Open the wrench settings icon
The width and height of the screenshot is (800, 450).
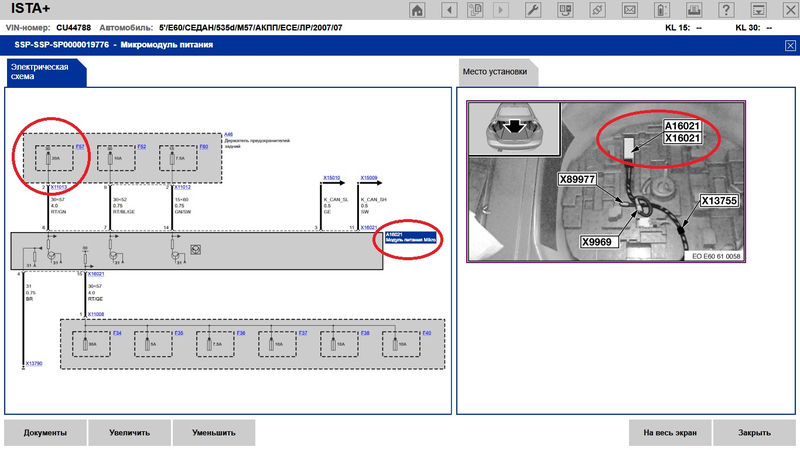click(533, 10)
